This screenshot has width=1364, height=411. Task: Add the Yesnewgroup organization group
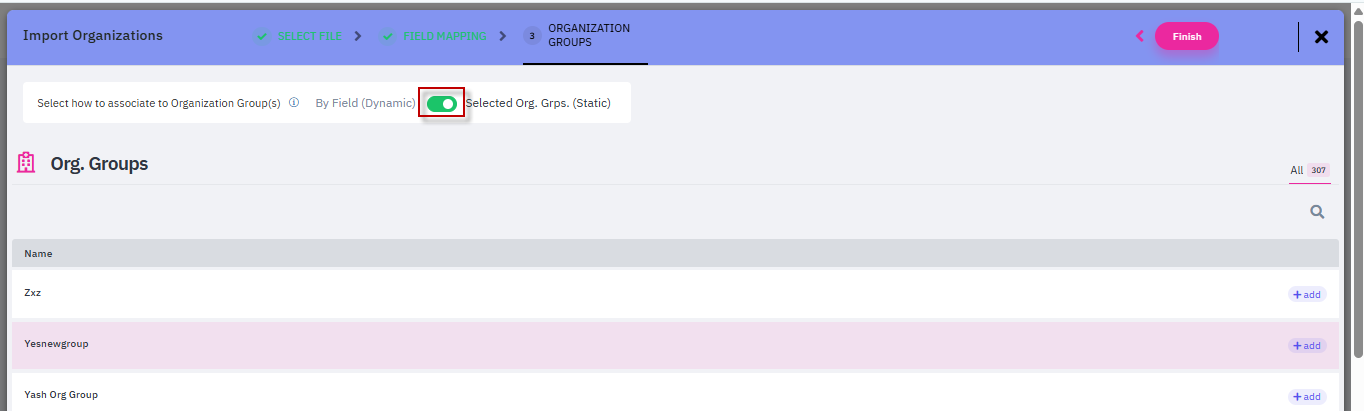[x=1307, y=346]
